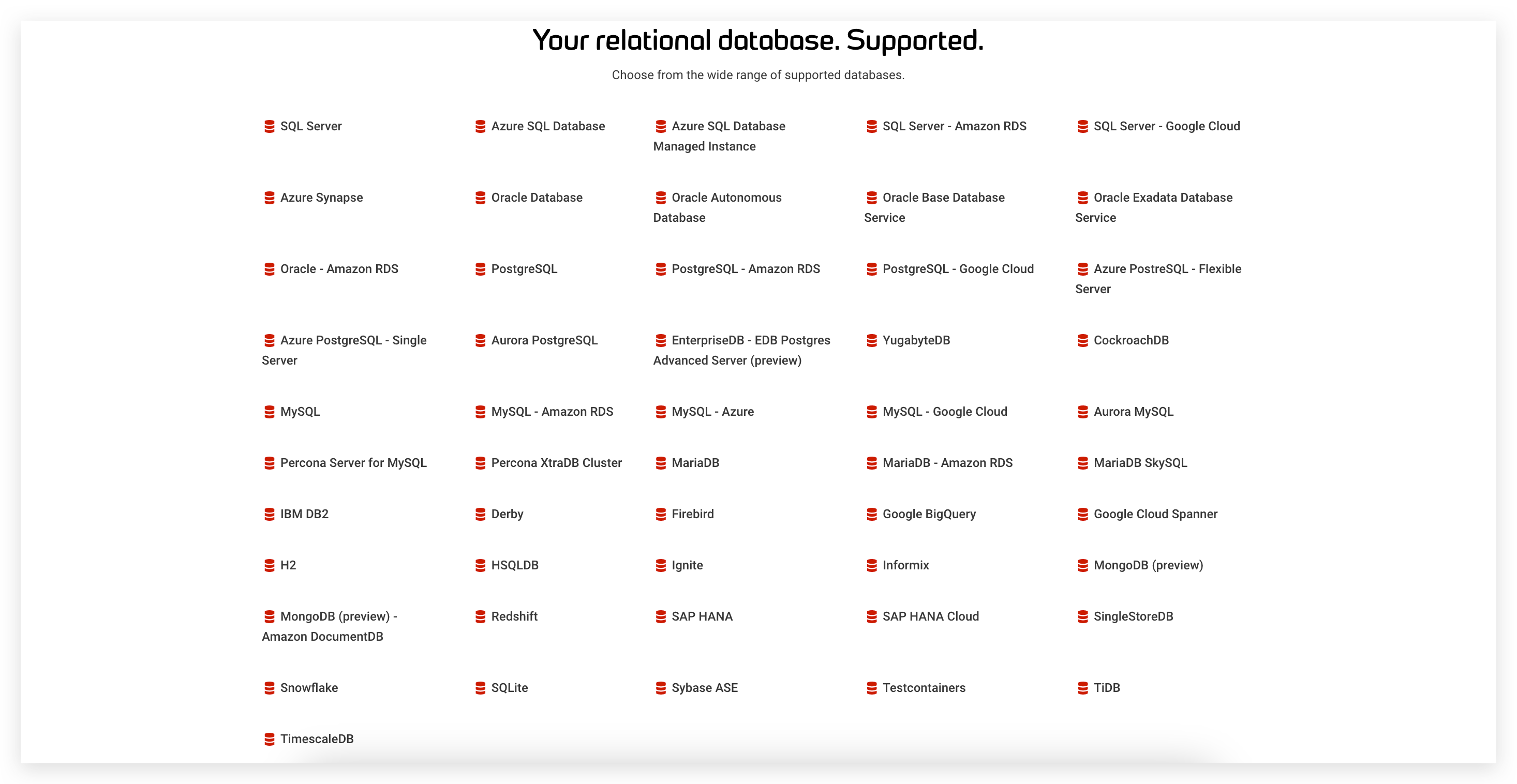This screenshot has width=1517, height=784.
Task: Click the database icon next to Redshift
Action: (x=481, y=616)
